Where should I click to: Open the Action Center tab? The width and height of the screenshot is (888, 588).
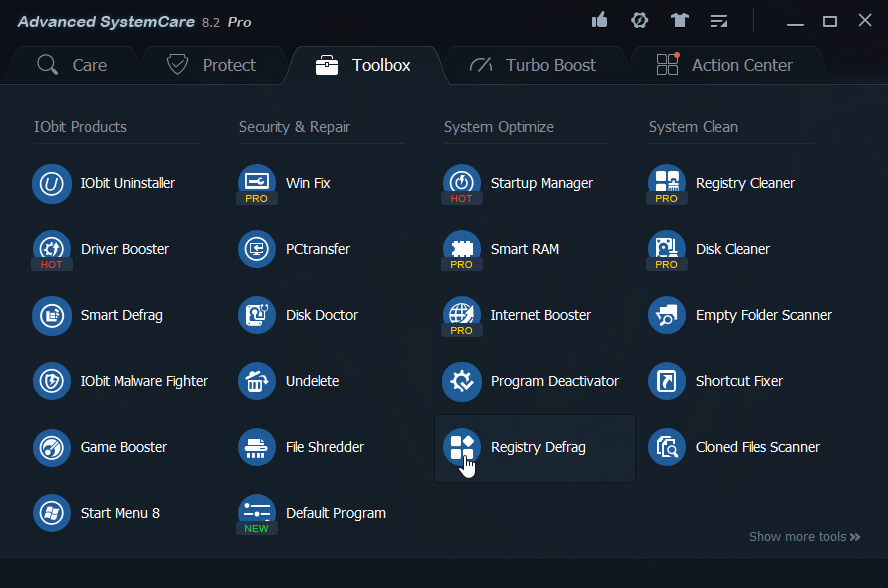pos(728,65)
